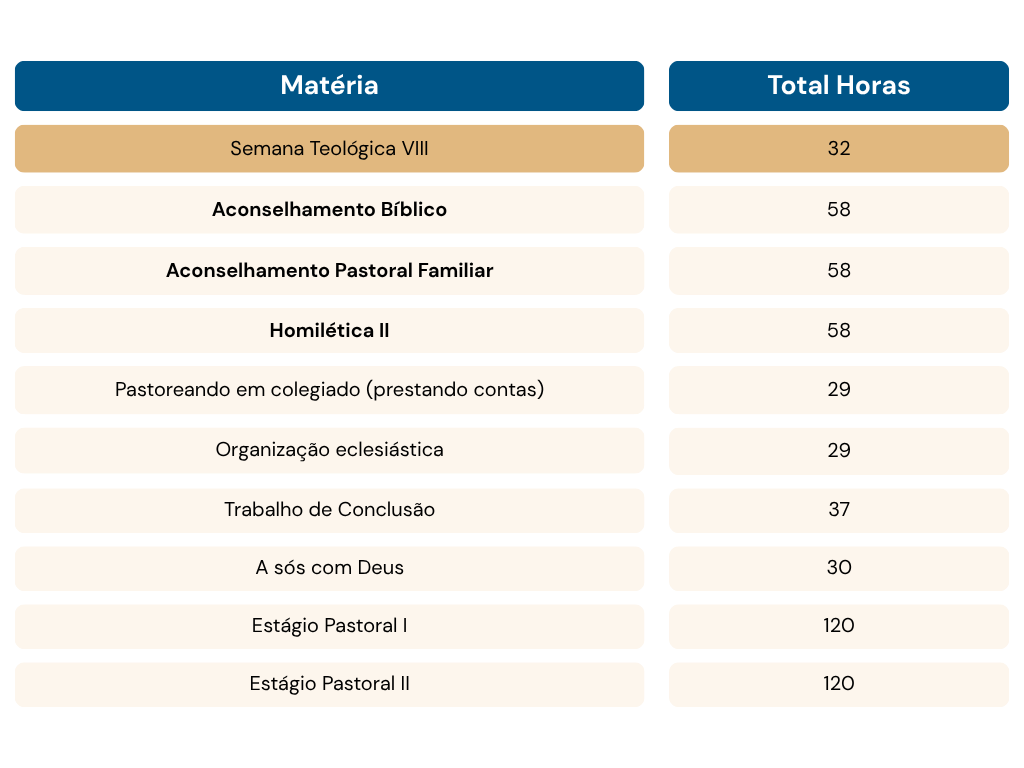This screenshot has width=1024, height=768.
Task: Choose the Homilética II row
Action: pos(329,330)
